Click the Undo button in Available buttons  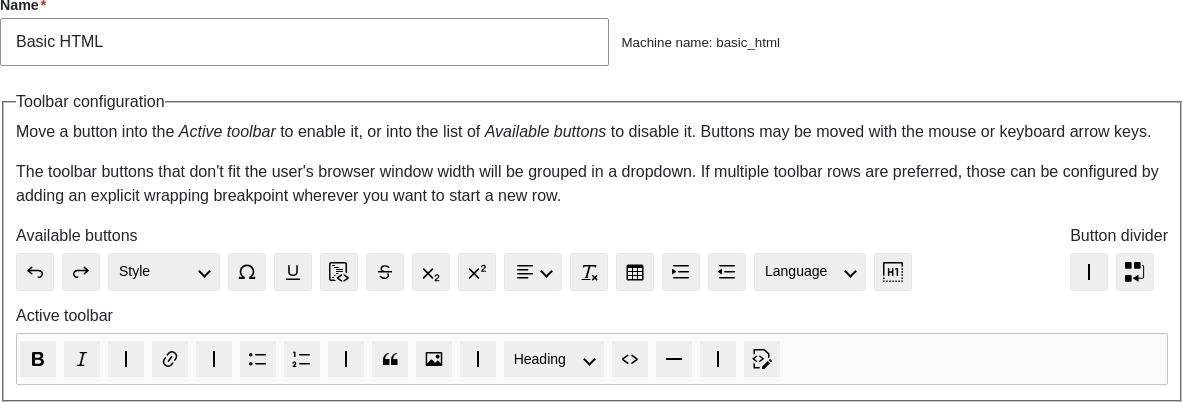pyautogui.click(x=35, y=272)
